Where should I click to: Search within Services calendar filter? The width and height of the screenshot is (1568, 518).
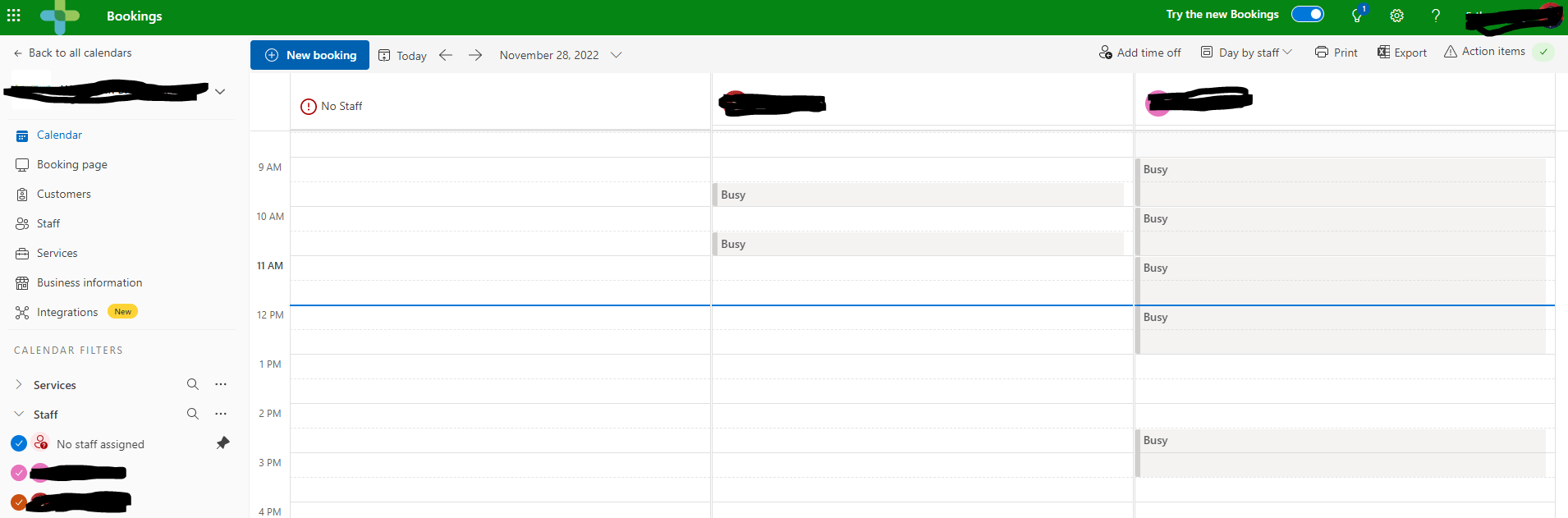point(193,384)
